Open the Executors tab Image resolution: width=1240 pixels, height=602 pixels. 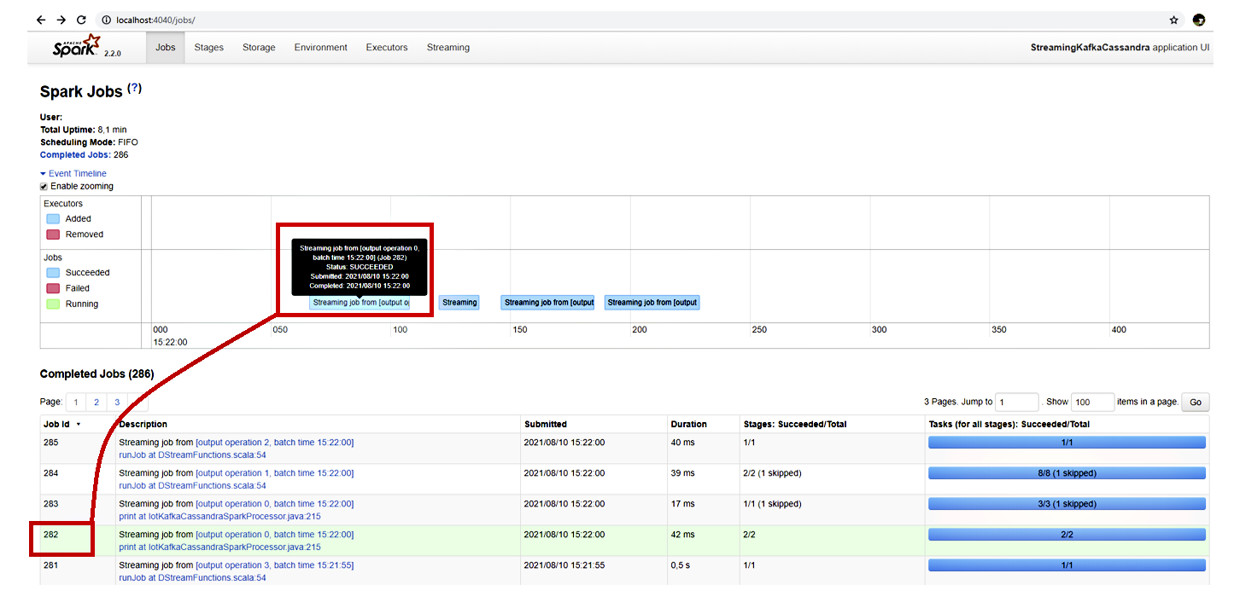point(387,47)
